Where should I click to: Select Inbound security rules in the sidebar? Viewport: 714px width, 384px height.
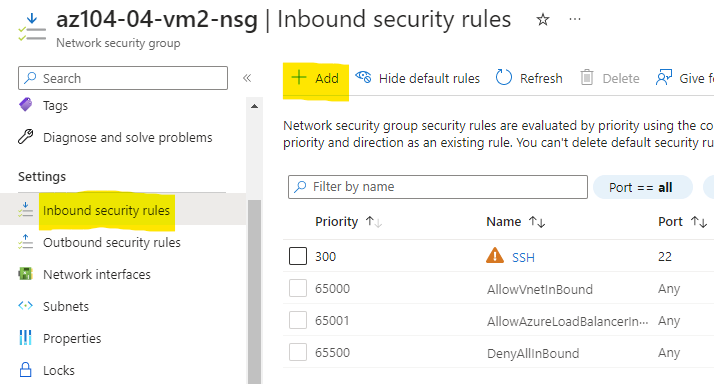(x=106, y=210)
